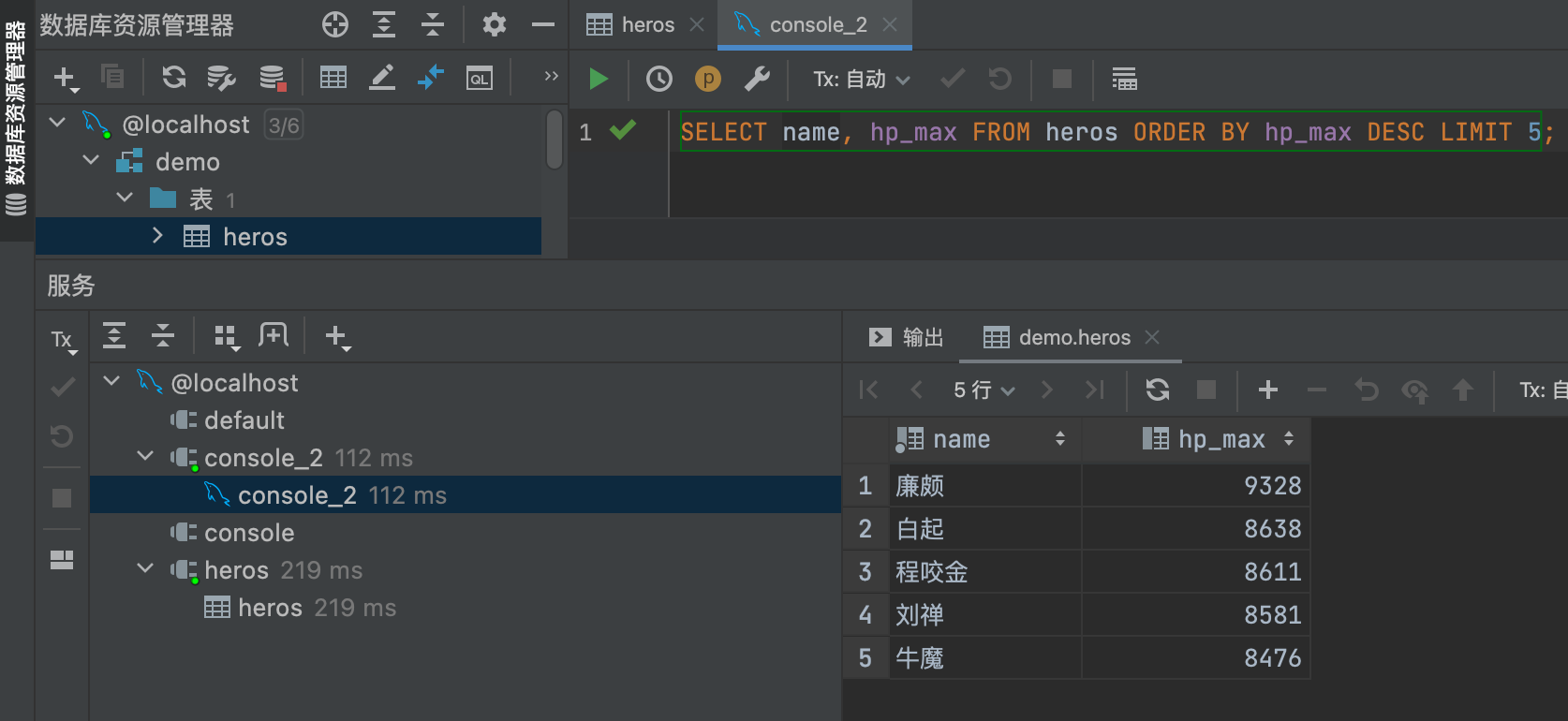Hide the database explorer panel with minus icon

pyautogui.click(x=543, y=25)
